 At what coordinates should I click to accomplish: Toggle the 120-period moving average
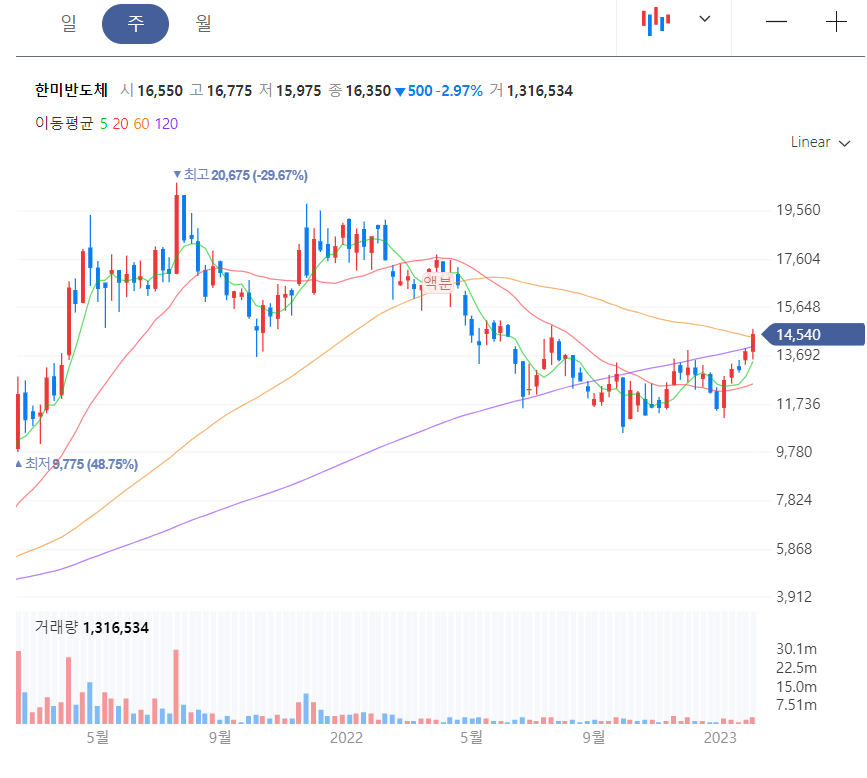(x=166, y=124)
